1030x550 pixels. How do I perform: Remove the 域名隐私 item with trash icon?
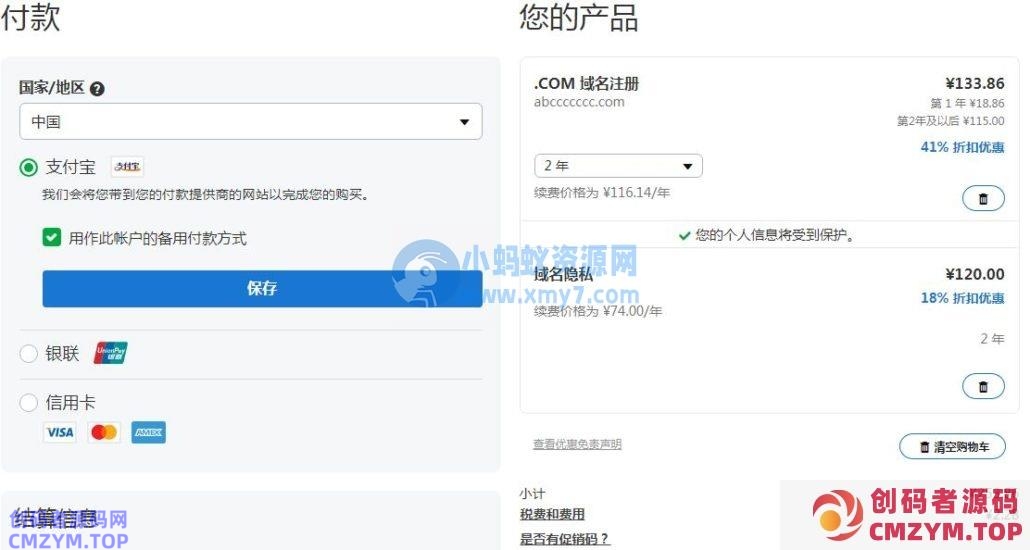coord(982,386)
